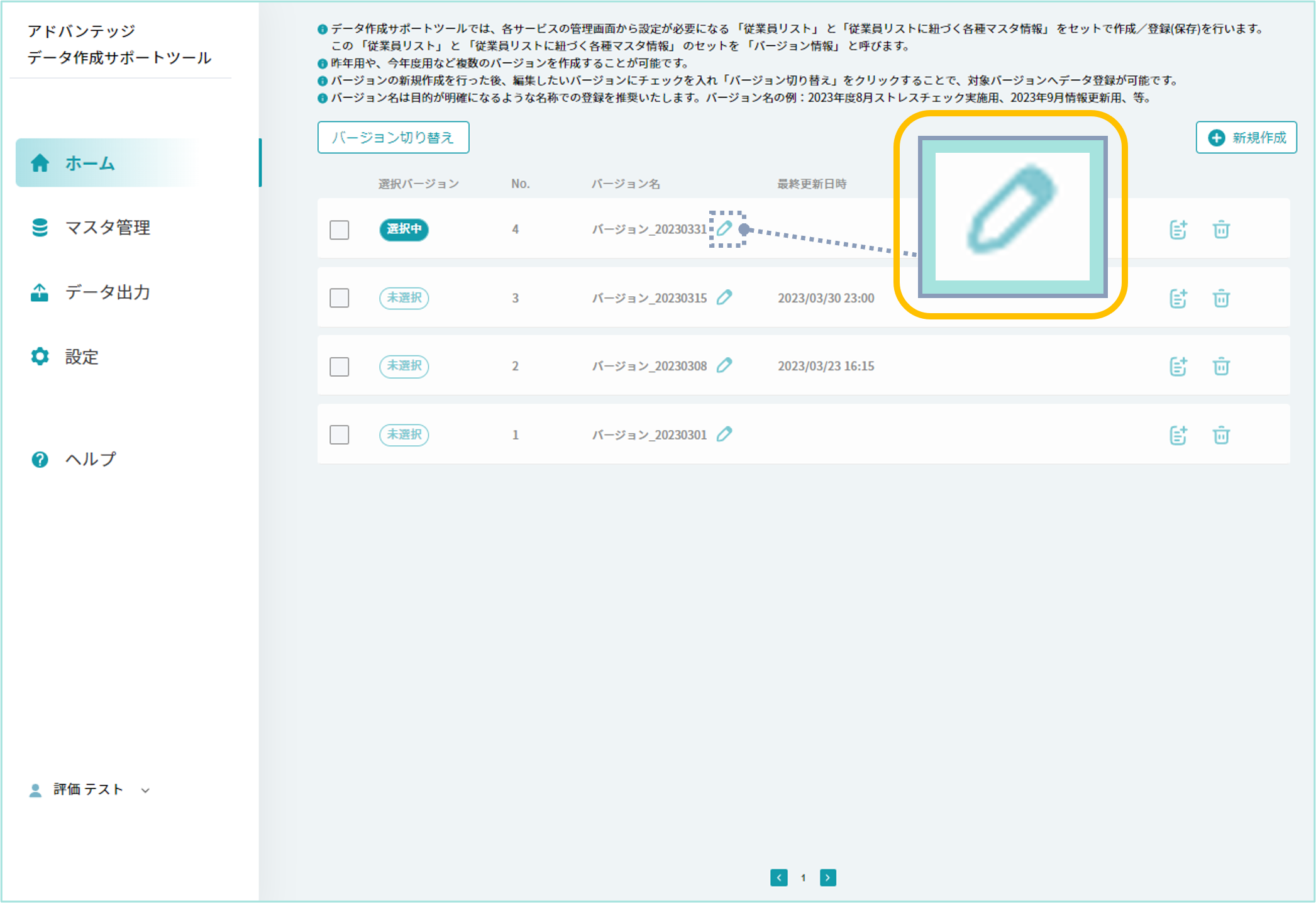
Task: Tick checkbox for バージョン_20230331 row
Action: 340,230
